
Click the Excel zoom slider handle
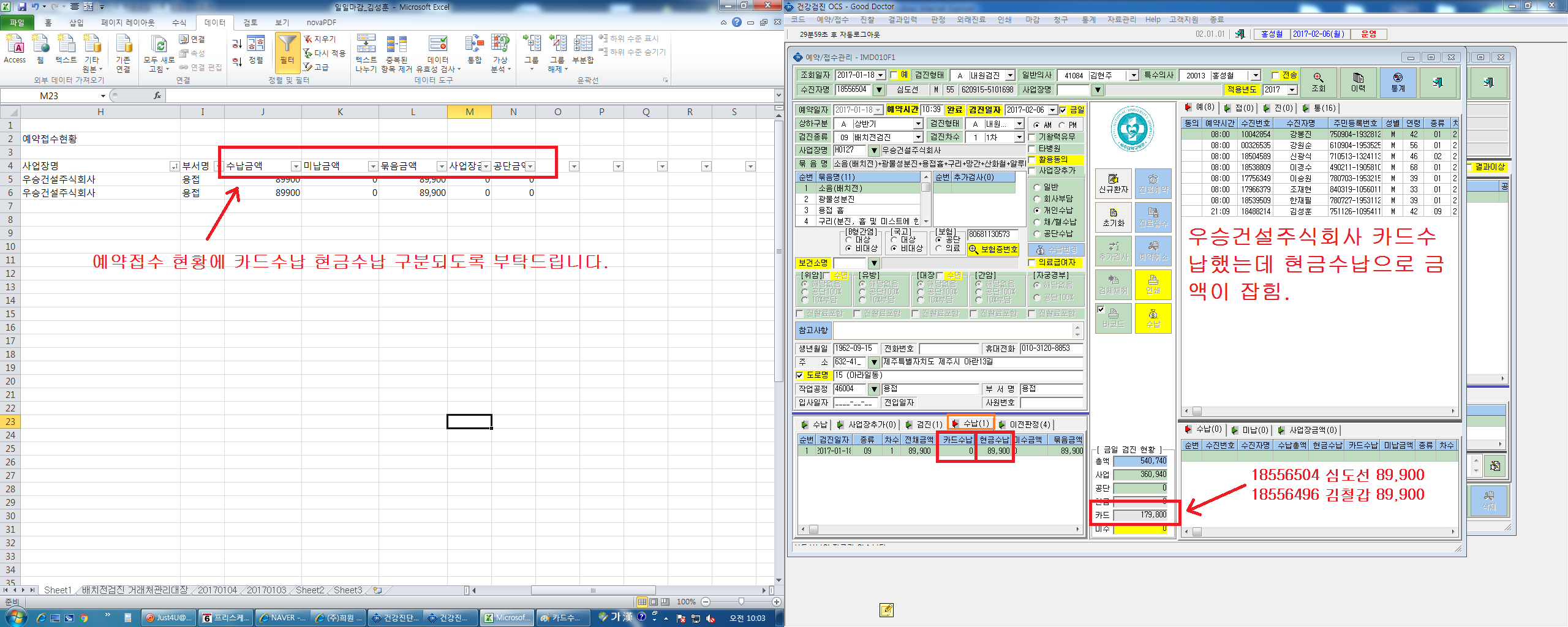click(741, 602)
